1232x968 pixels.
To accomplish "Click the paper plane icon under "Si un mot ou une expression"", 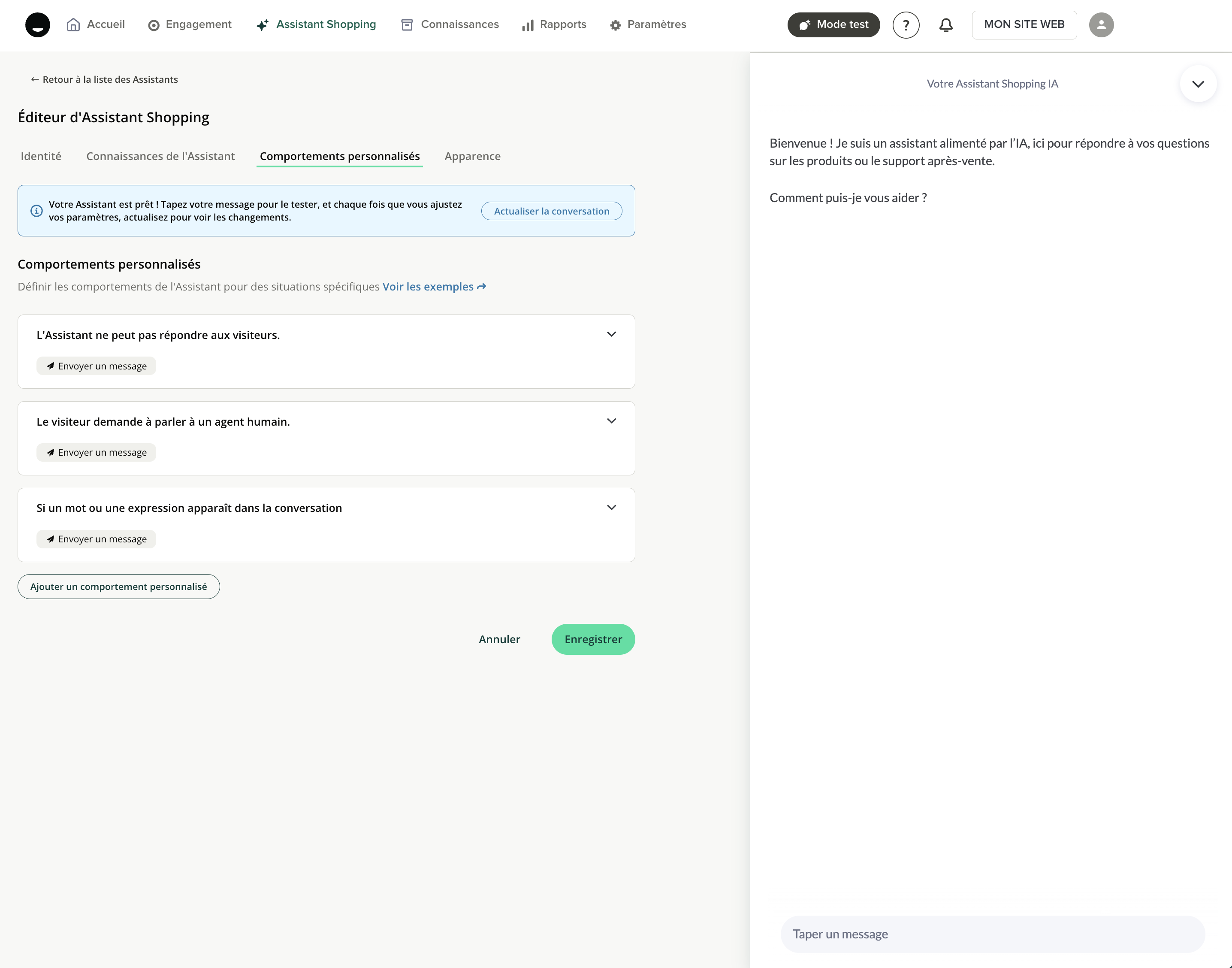I will tap(51, 539).
